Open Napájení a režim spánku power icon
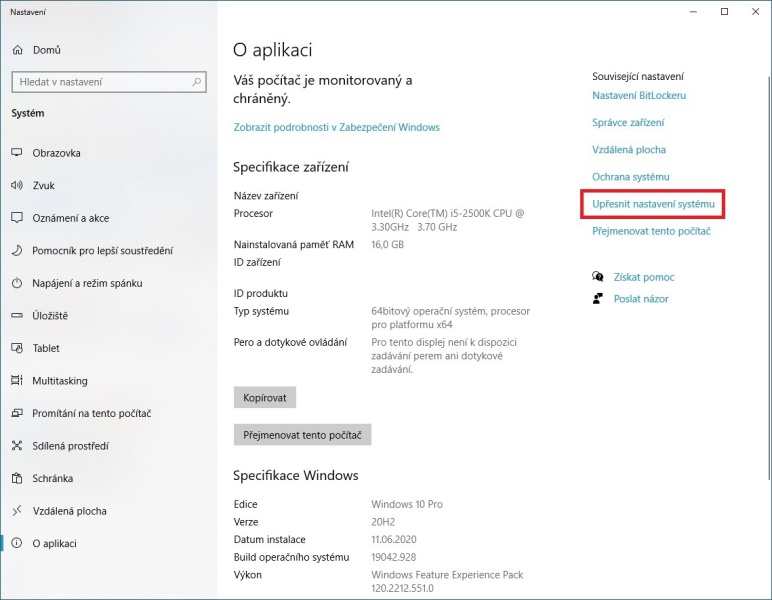This screenshot has height=600, width=772. [x=17, y=283]
